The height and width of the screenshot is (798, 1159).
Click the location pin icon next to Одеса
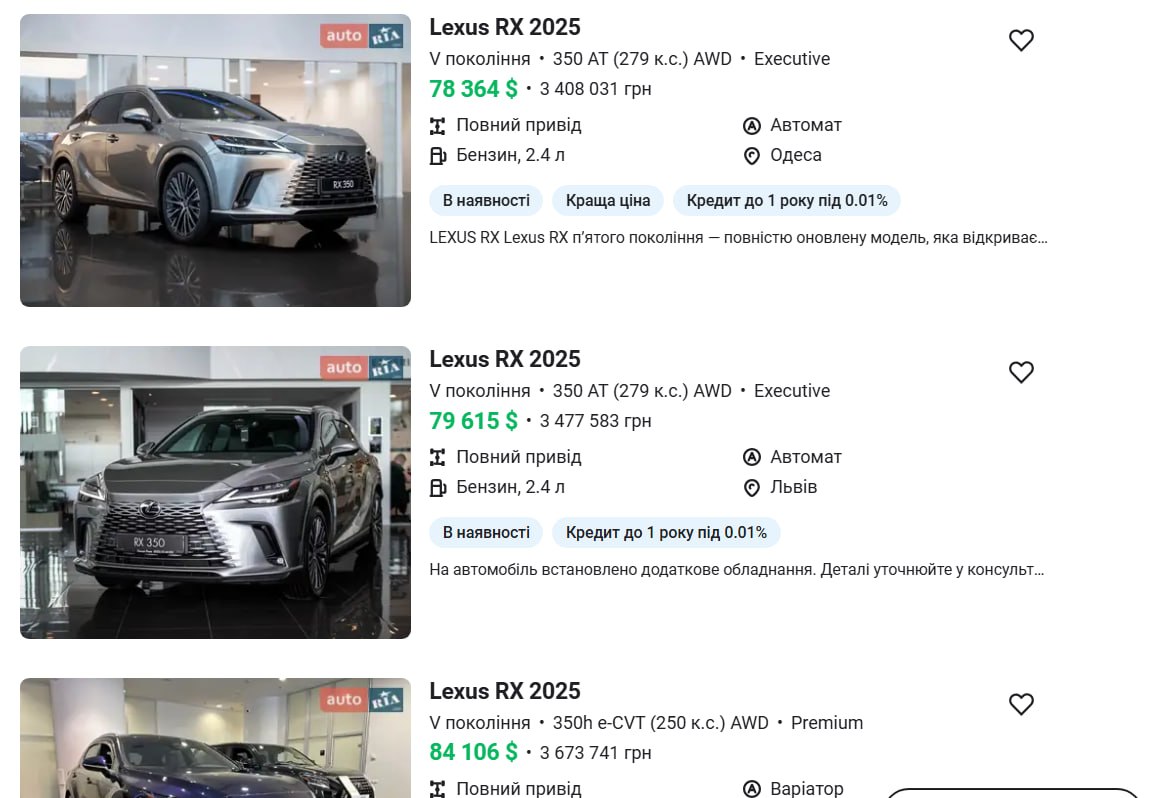click(751, 155)
